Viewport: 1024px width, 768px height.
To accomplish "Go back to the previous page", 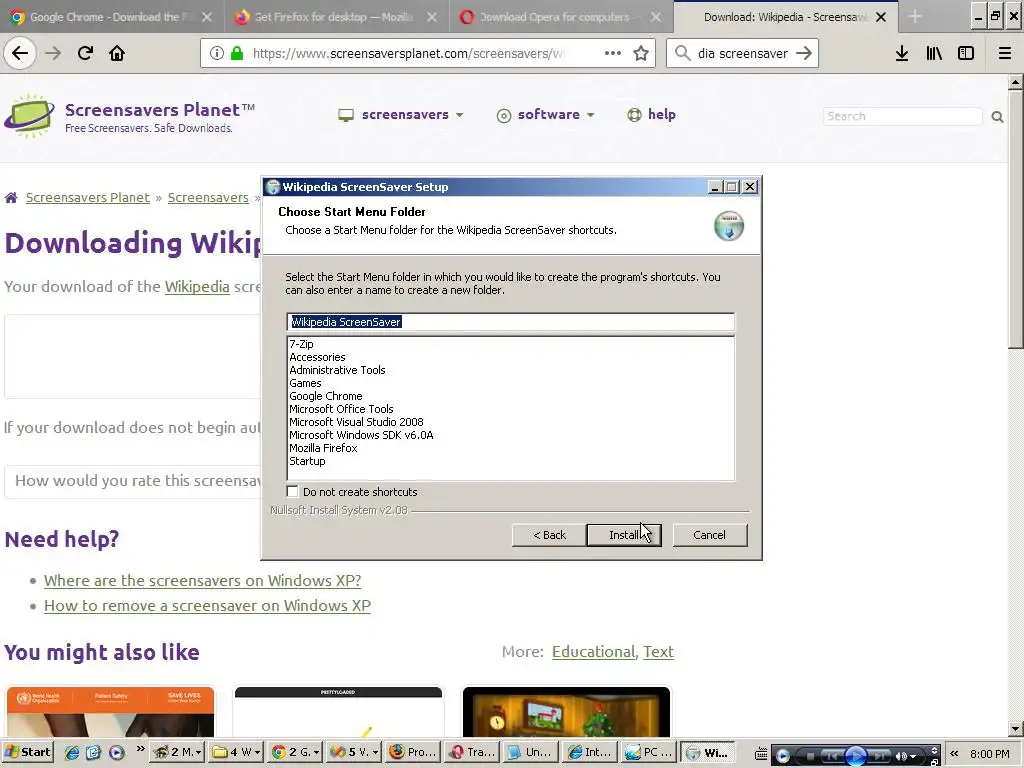I will pos(20,53).
